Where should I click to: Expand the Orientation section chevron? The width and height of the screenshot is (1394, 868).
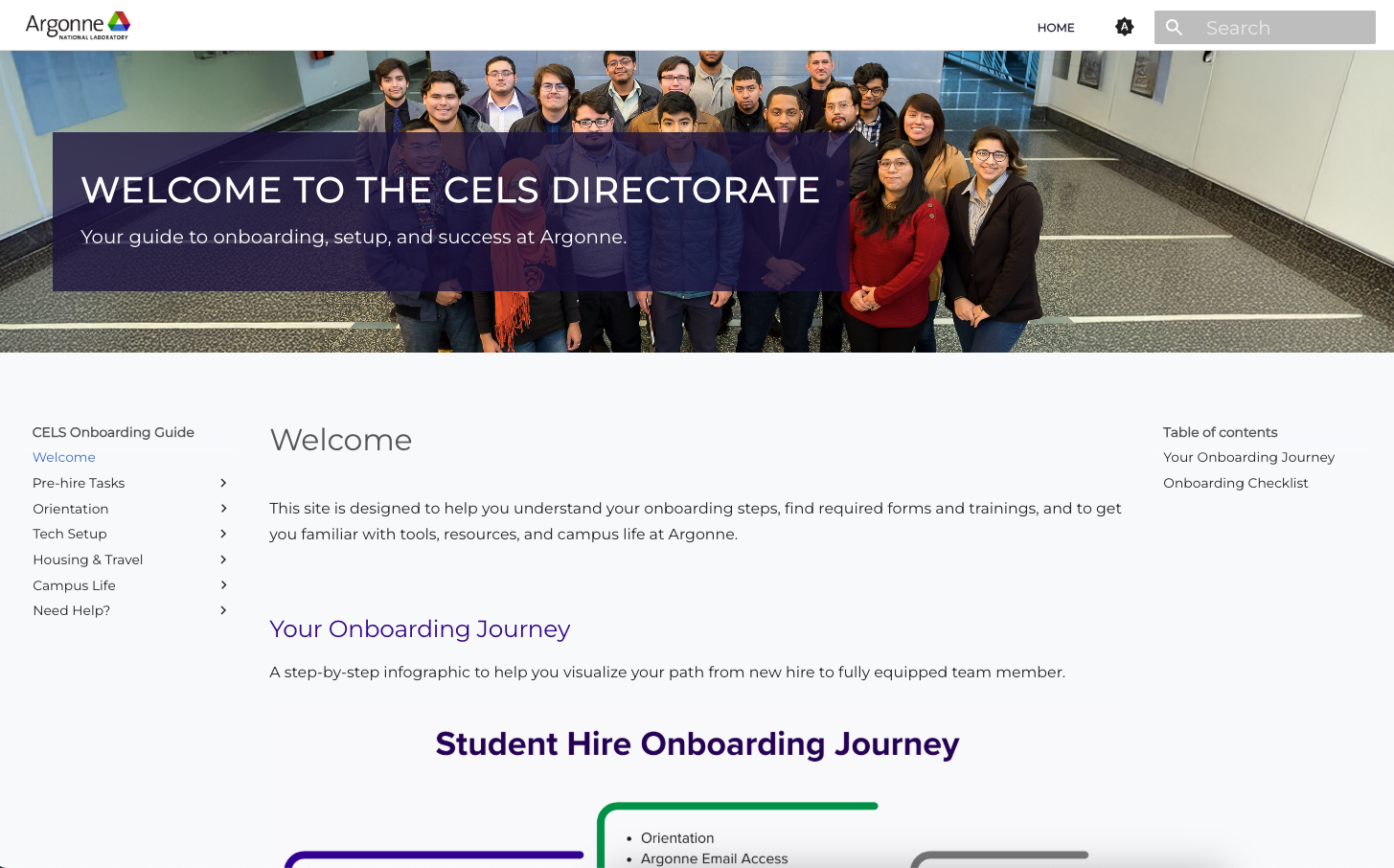pos(222,508)
